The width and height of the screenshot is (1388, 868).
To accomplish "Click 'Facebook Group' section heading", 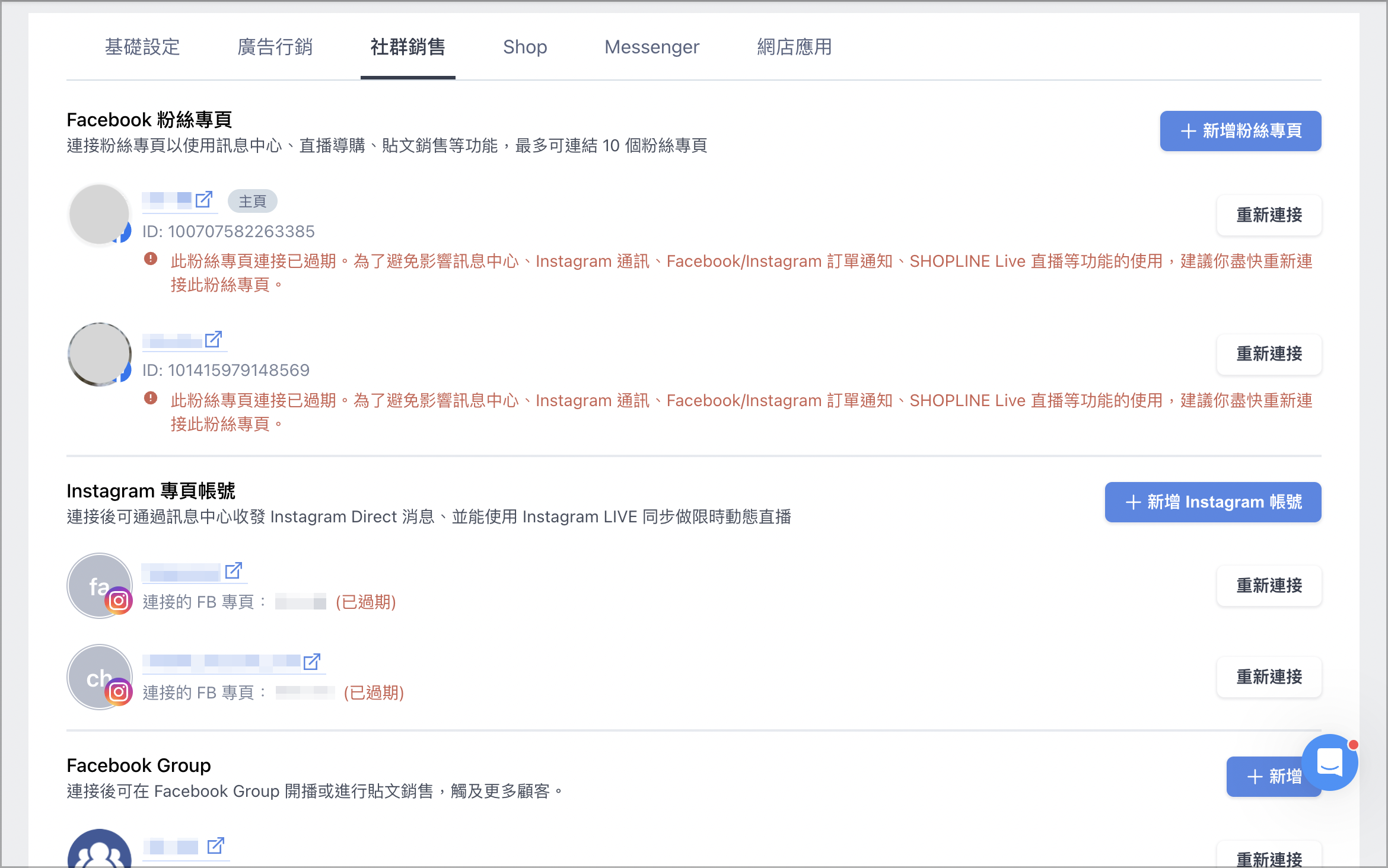I will pyautogui.click(x=139, y=765).
